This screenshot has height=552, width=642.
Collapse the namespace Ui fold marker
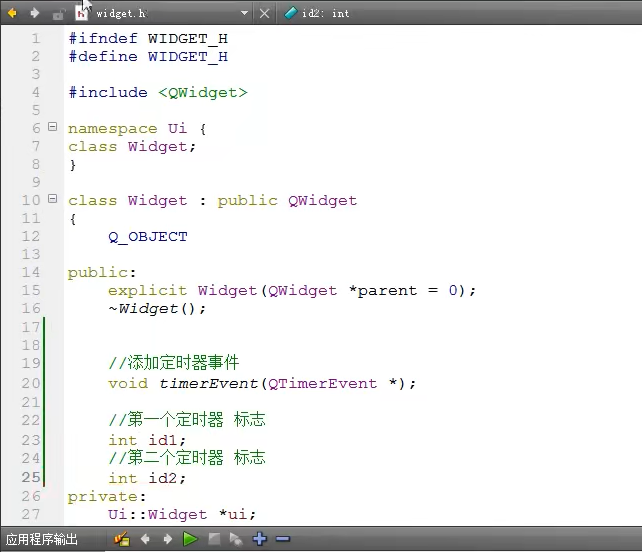click(x=52, y=127)
